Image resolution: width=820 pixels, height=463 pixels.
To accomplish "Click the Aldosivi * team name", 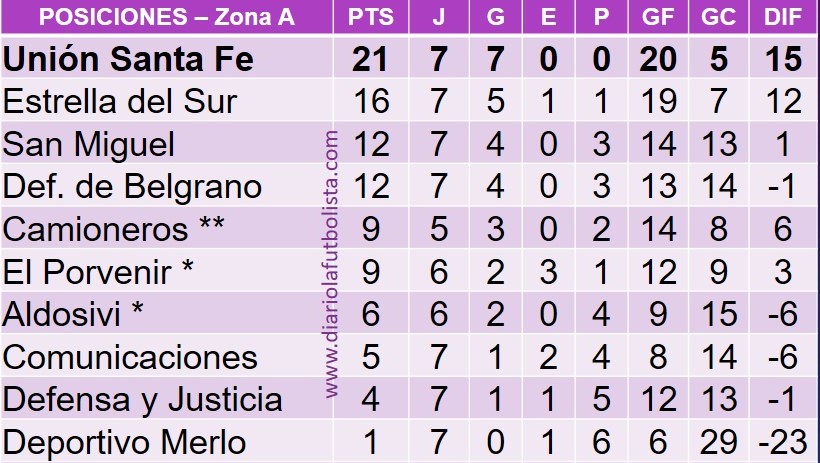I will (73, 314).
